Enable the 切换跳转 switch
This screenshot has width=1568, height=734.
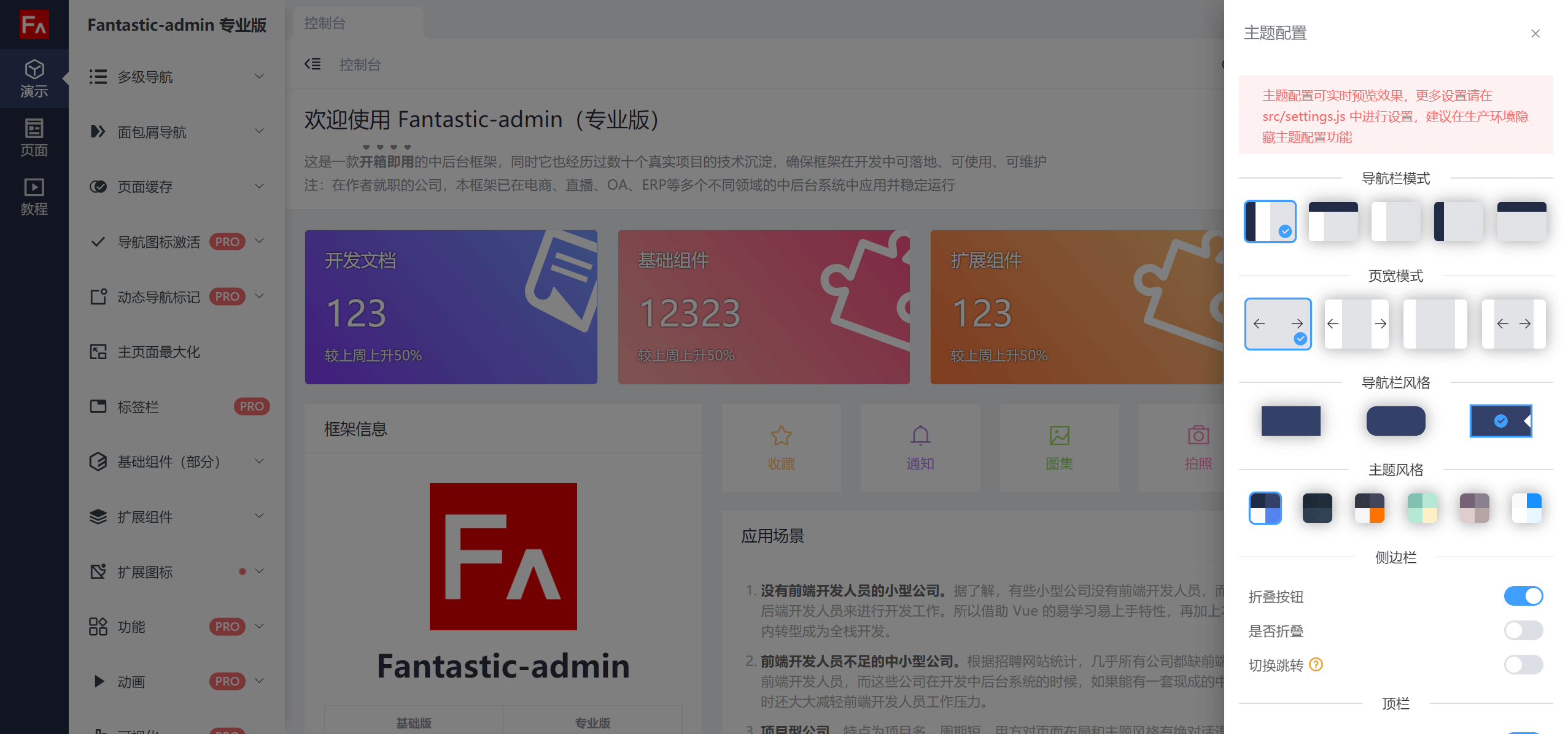[1523, 665]
